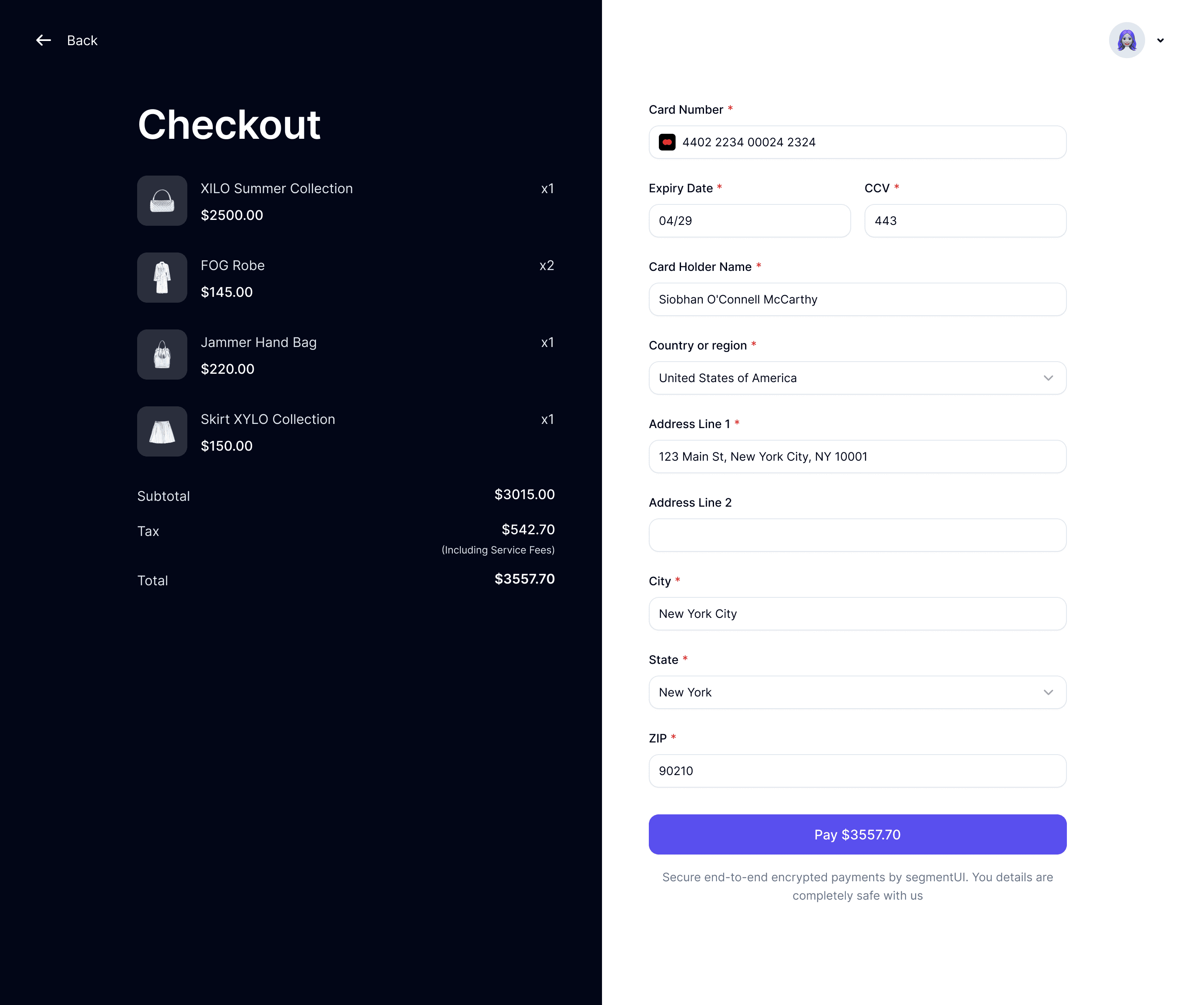Select the XILO Summer Collection bag thumbnail
Screen dimensions: 1204x1005
[x=162, y=201]
